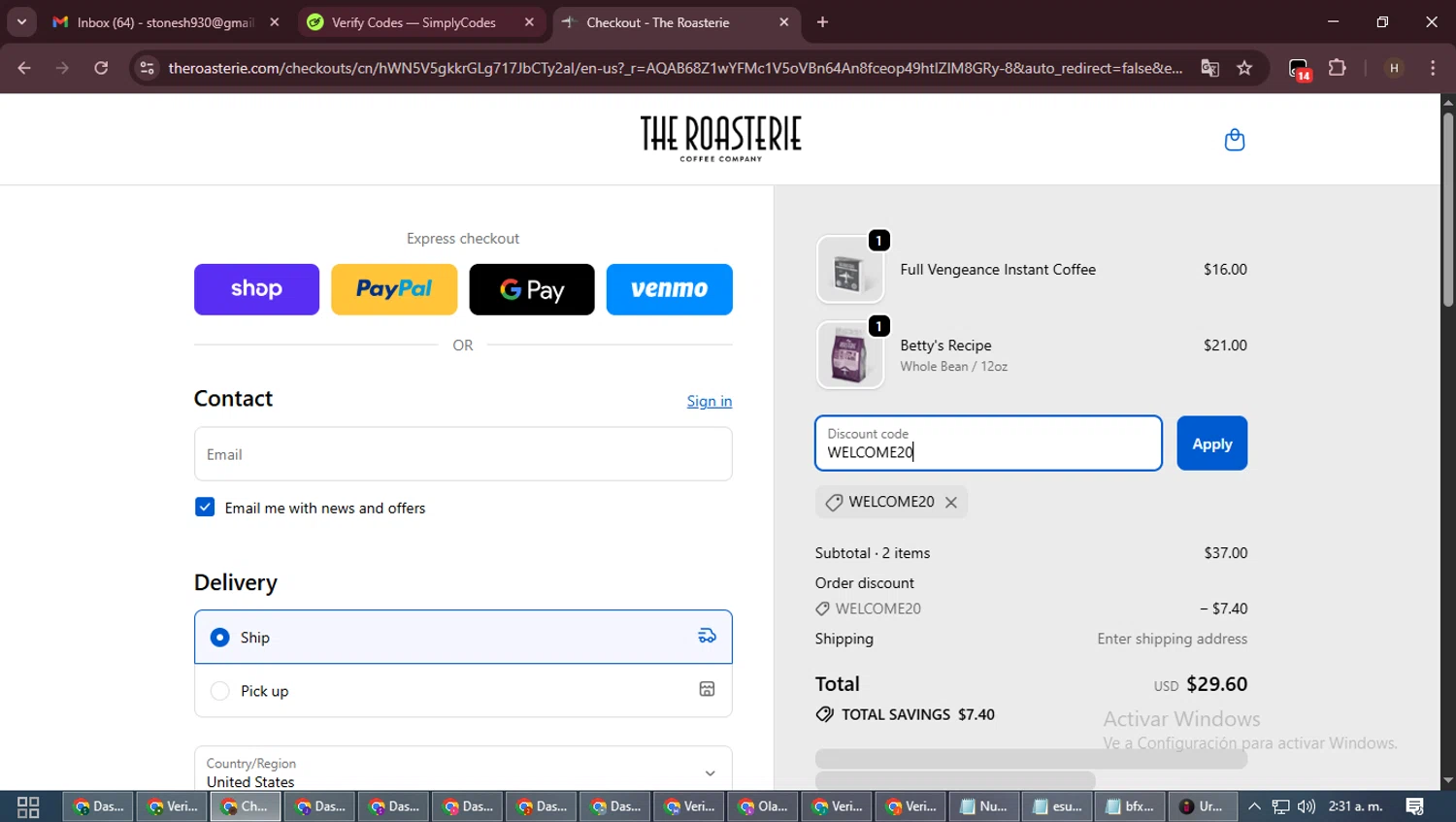Image resolution: width=1456 pixels, height=822 pixels.
Task: Open the network status tray icon
Action: point(1280,806)
